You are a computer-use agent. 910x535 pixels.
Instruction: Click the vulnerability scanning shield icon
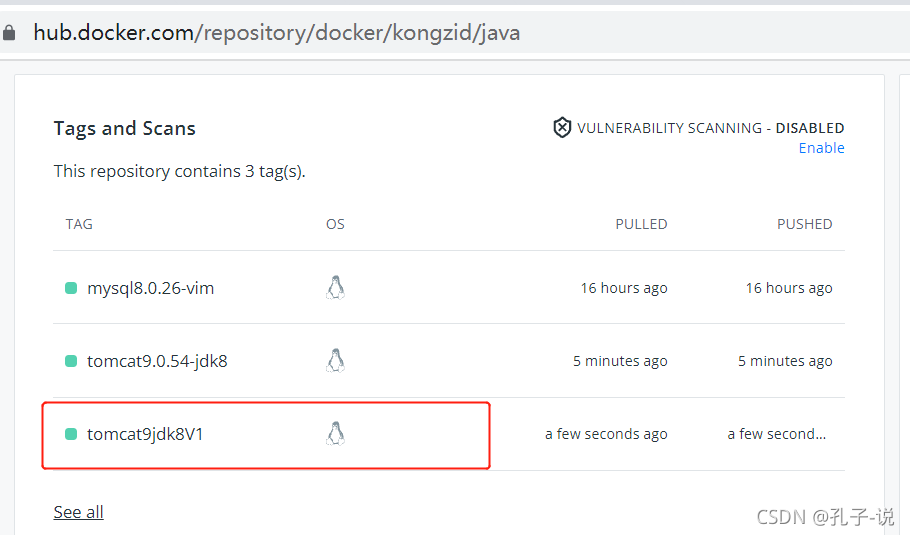pyautogui.click(x=562, y=128)
